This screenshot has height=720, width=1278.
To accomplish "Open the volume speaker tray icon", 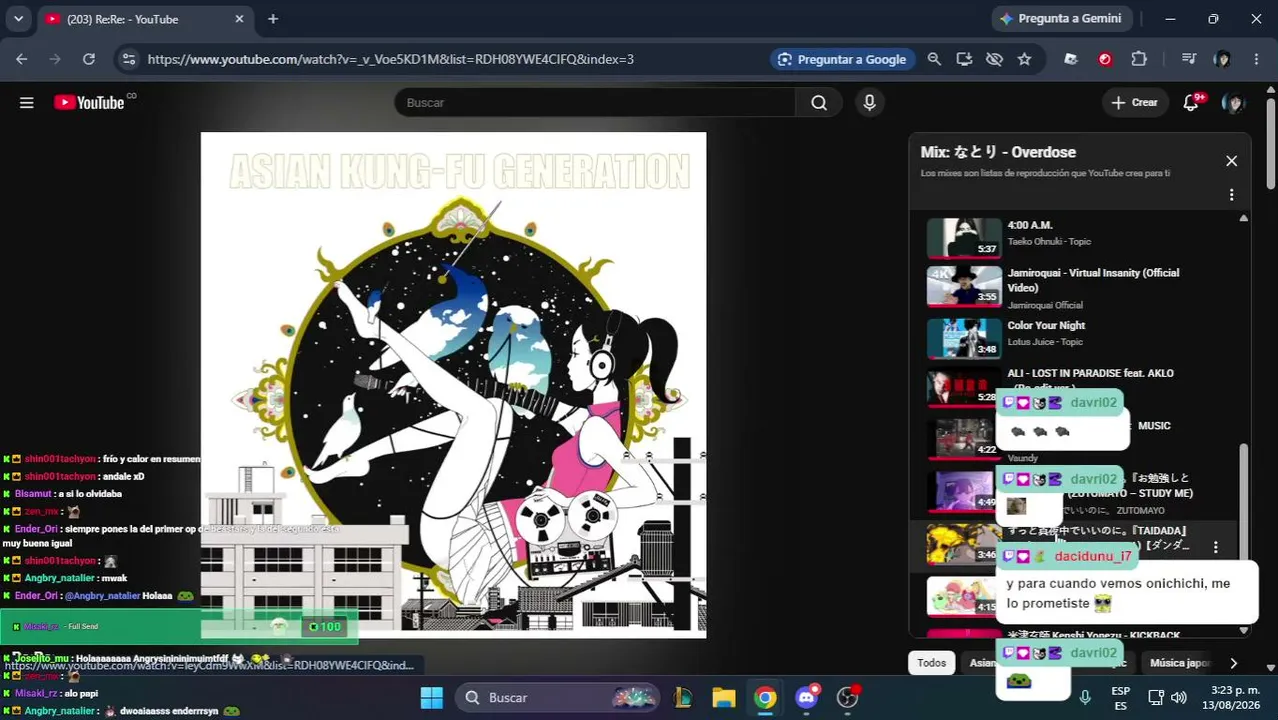I will tap(1179, 697).
